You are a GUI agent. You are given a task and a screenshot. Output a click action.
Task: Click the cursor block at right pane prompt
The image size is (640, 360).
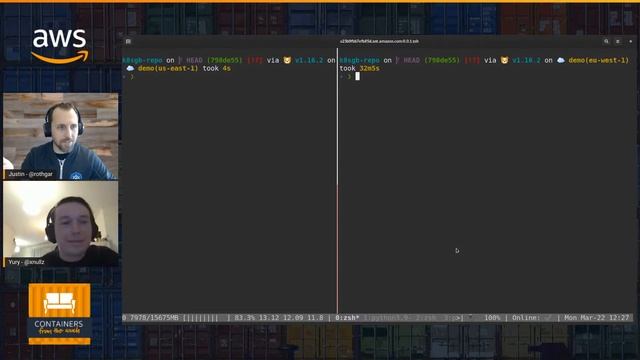(358, 76)
